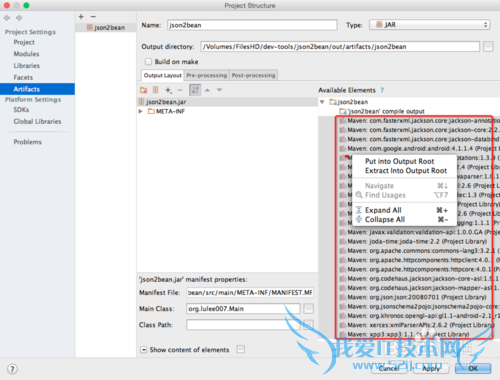Click Create Archive icon in layout toolbar

[156, 90]
